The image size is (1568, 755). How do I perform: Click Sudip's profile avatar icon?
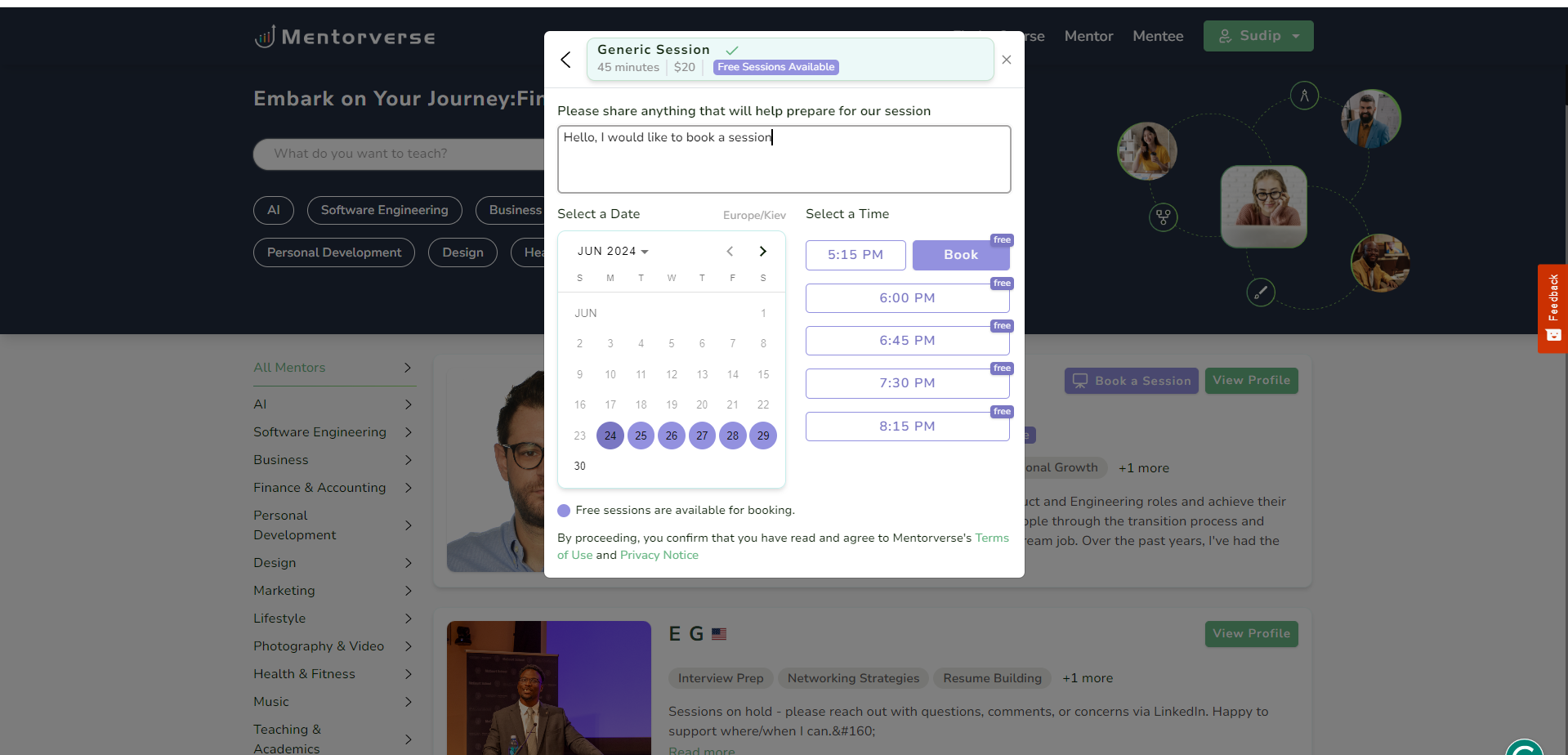tap(1225, 35)
